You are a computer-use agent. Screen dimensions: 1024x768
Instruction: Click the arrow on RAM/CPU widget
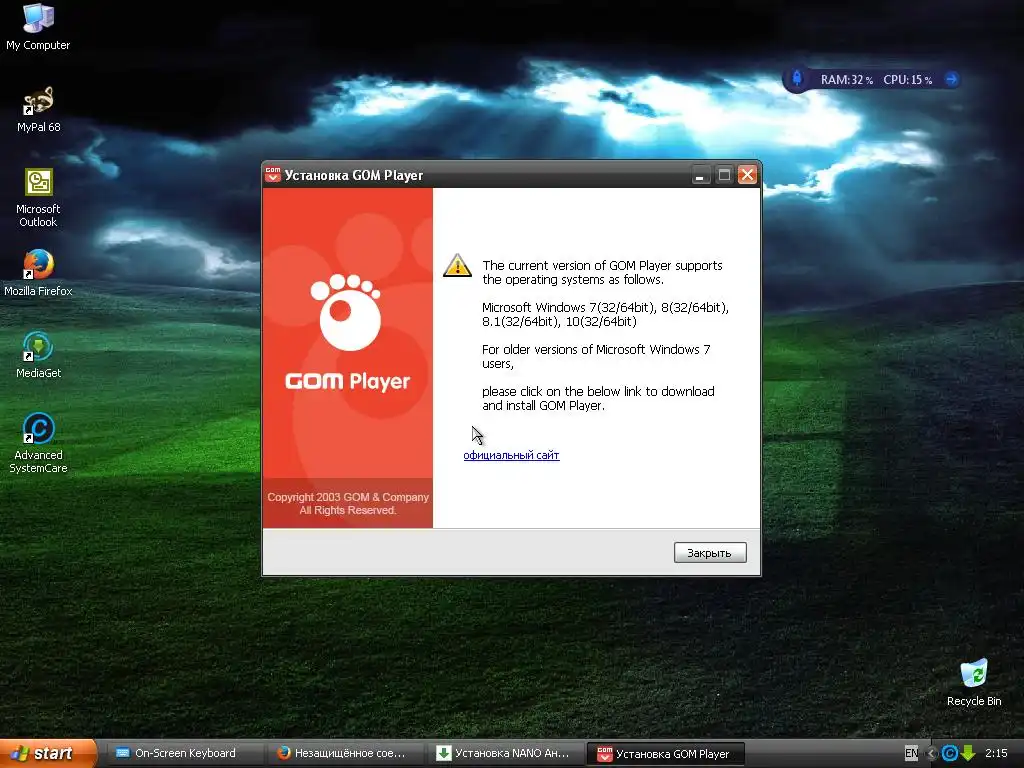coord(952,79)
